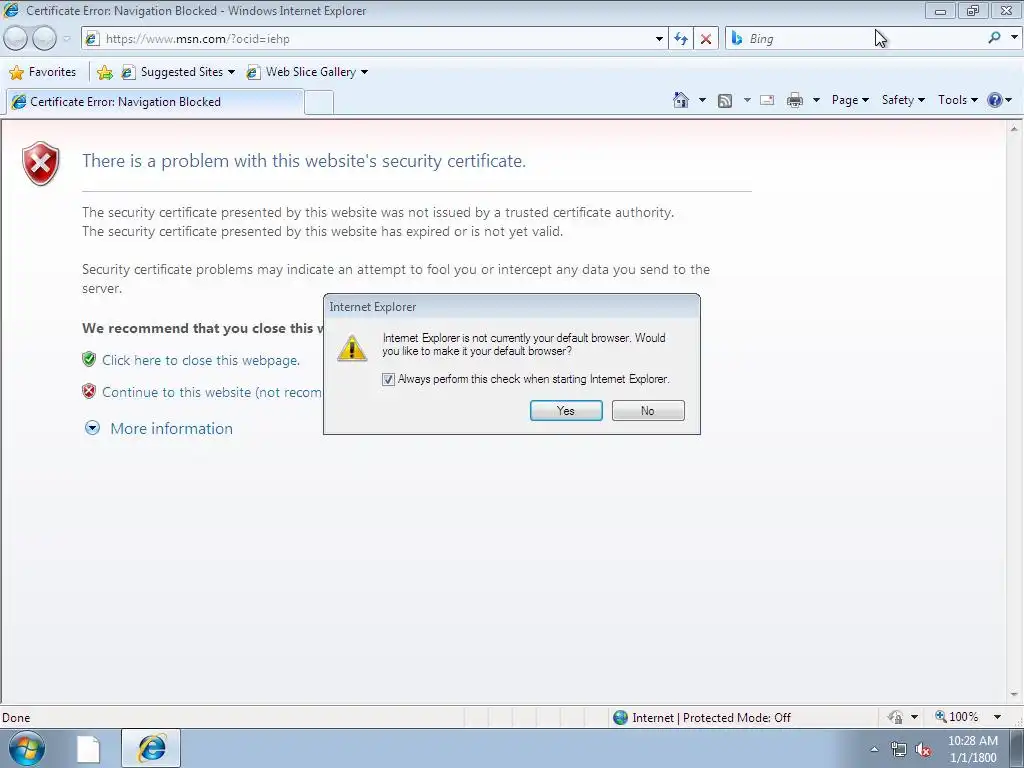Expand the Print dropdown arrow

tap(816, 100)
